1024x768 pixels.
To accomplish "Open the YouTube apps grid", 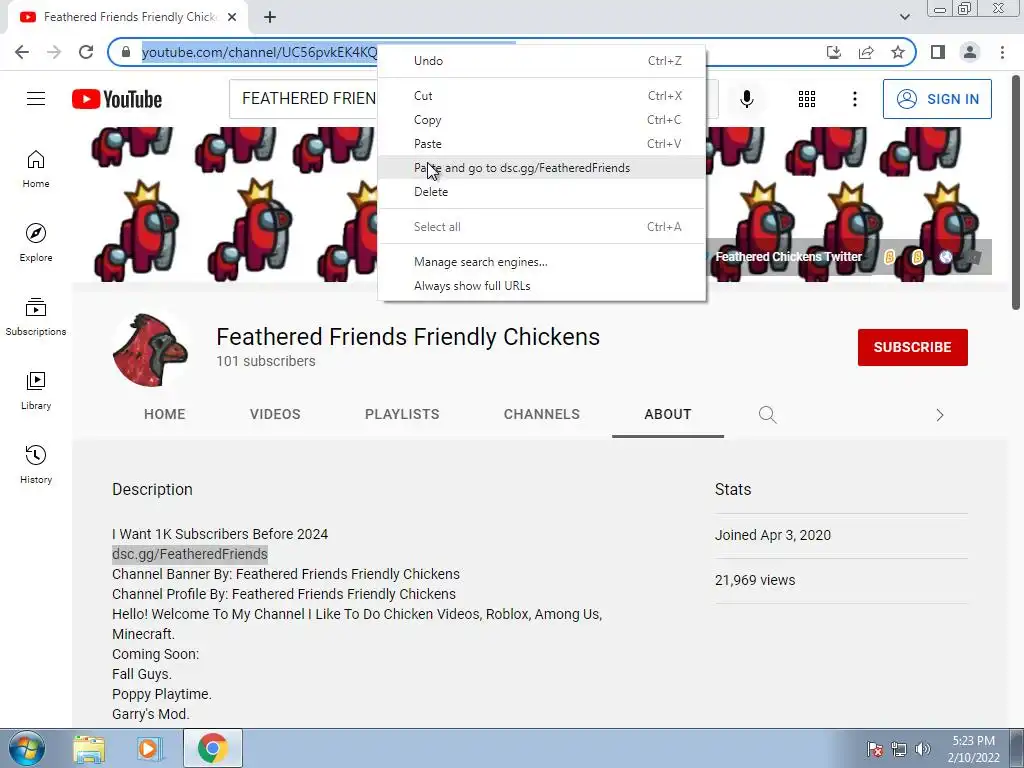I will [807, 99].
